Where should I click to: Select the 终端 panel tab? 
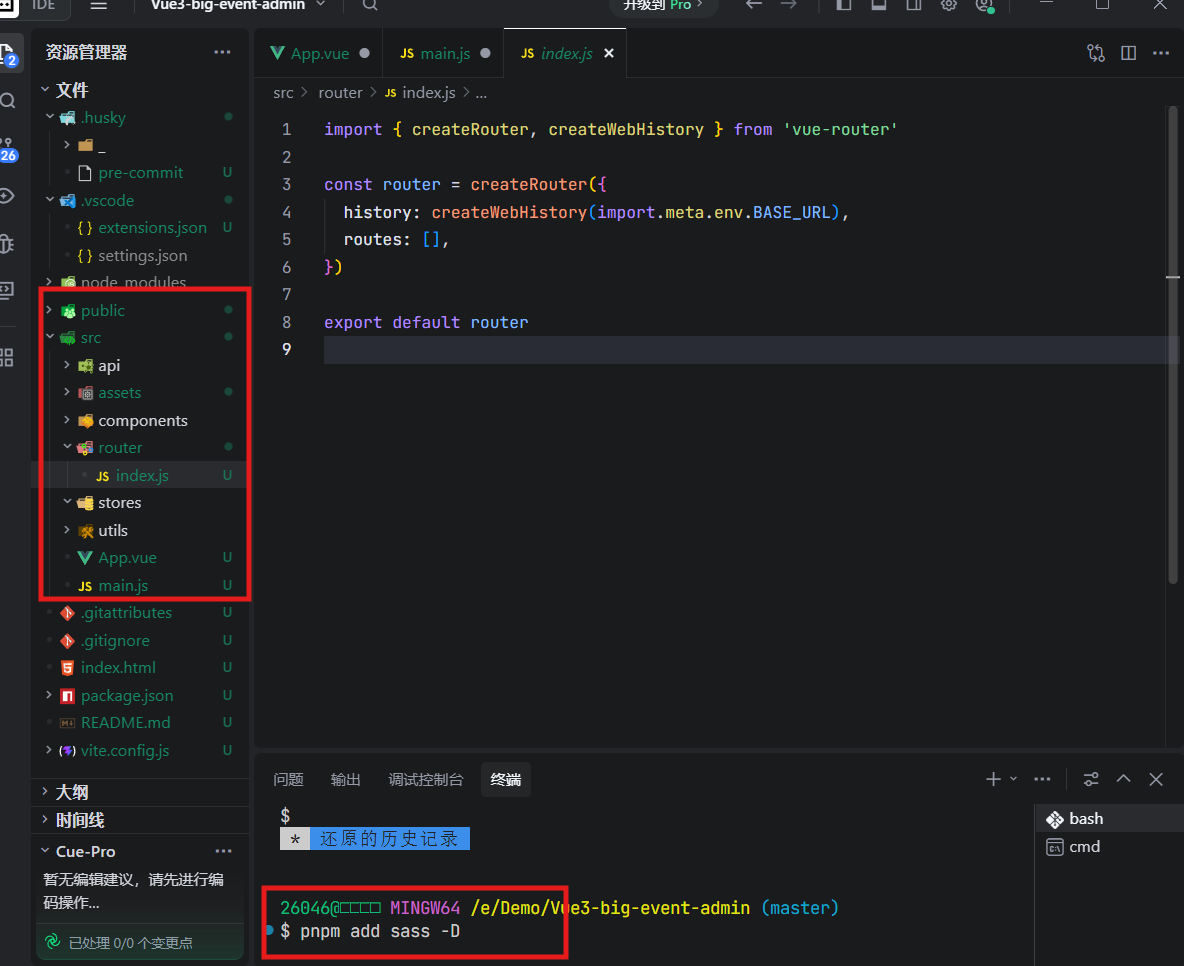pos(505,779)
